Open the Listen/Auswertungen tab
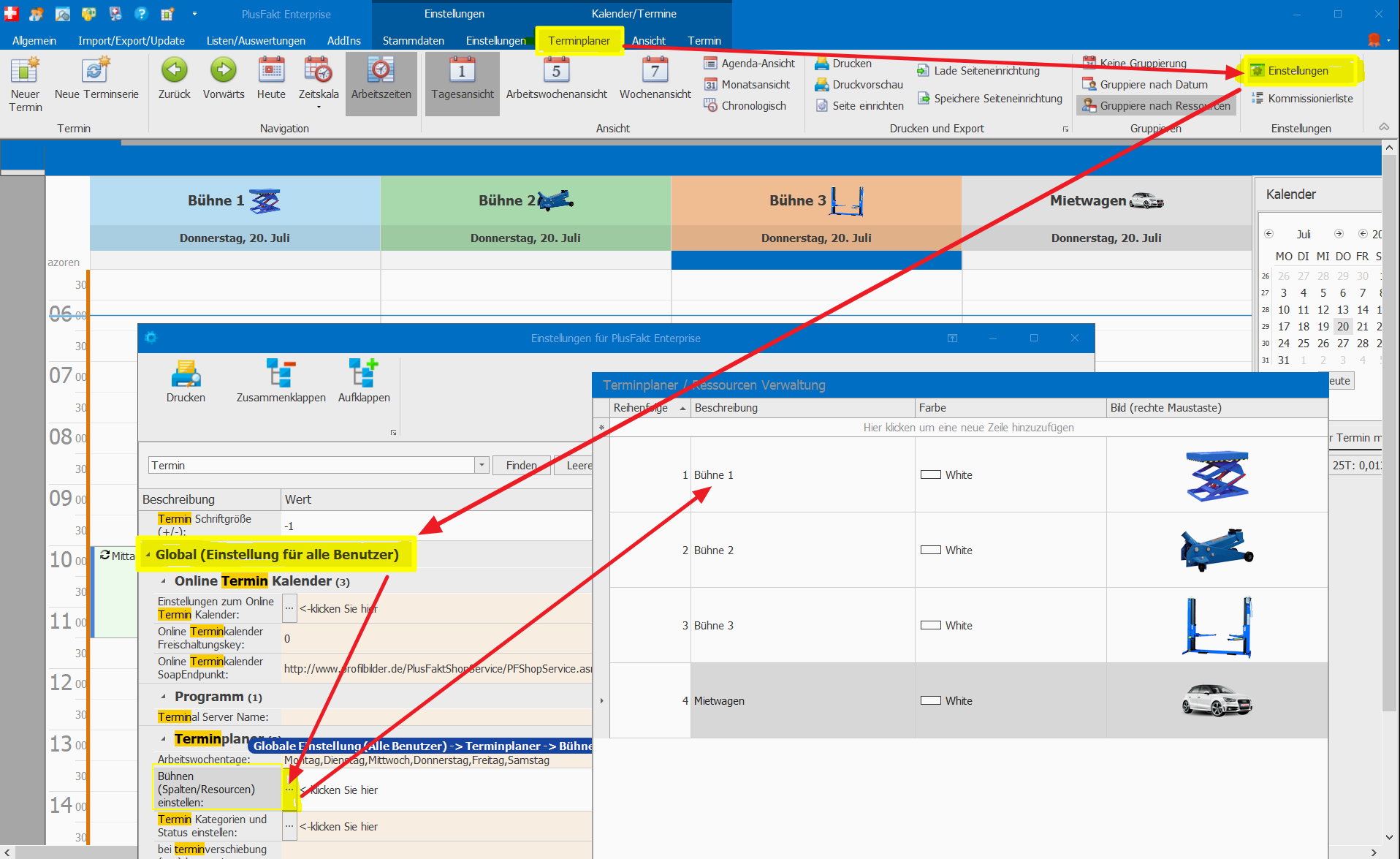The width and height of the screenshot is (1400, 859). click(x=256, y=41)
